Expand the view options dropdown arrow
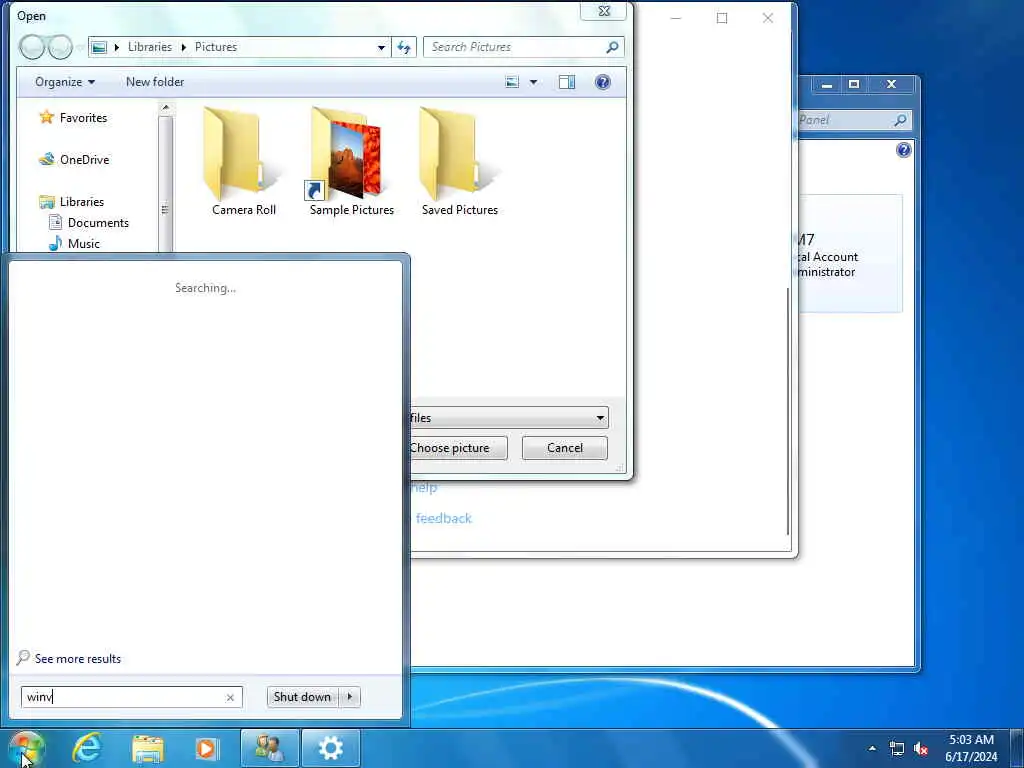Viewport: 1024px width, 768px height. 533,82
